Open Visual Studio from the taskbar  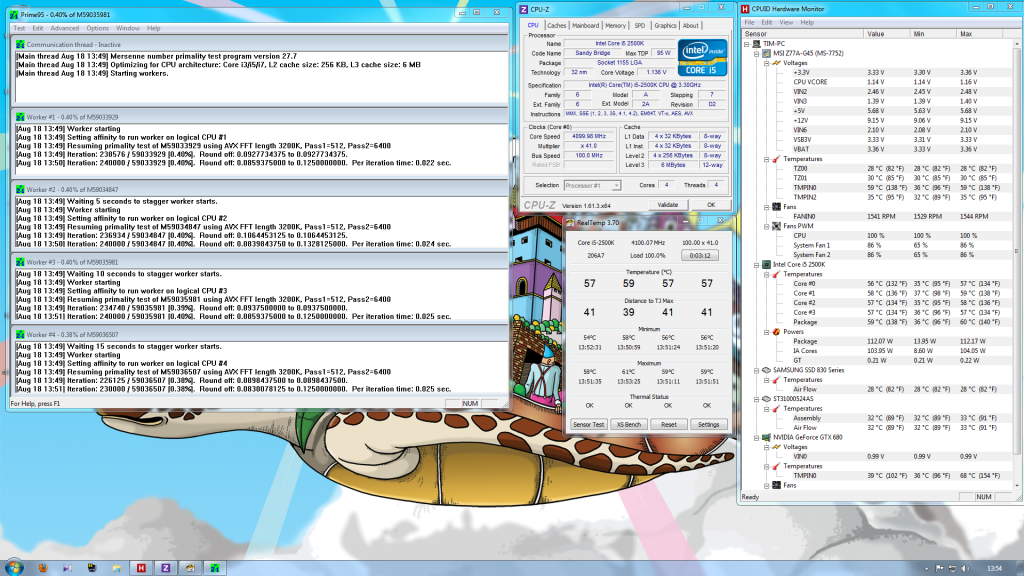pyautogui.click(x=67, y=568)
